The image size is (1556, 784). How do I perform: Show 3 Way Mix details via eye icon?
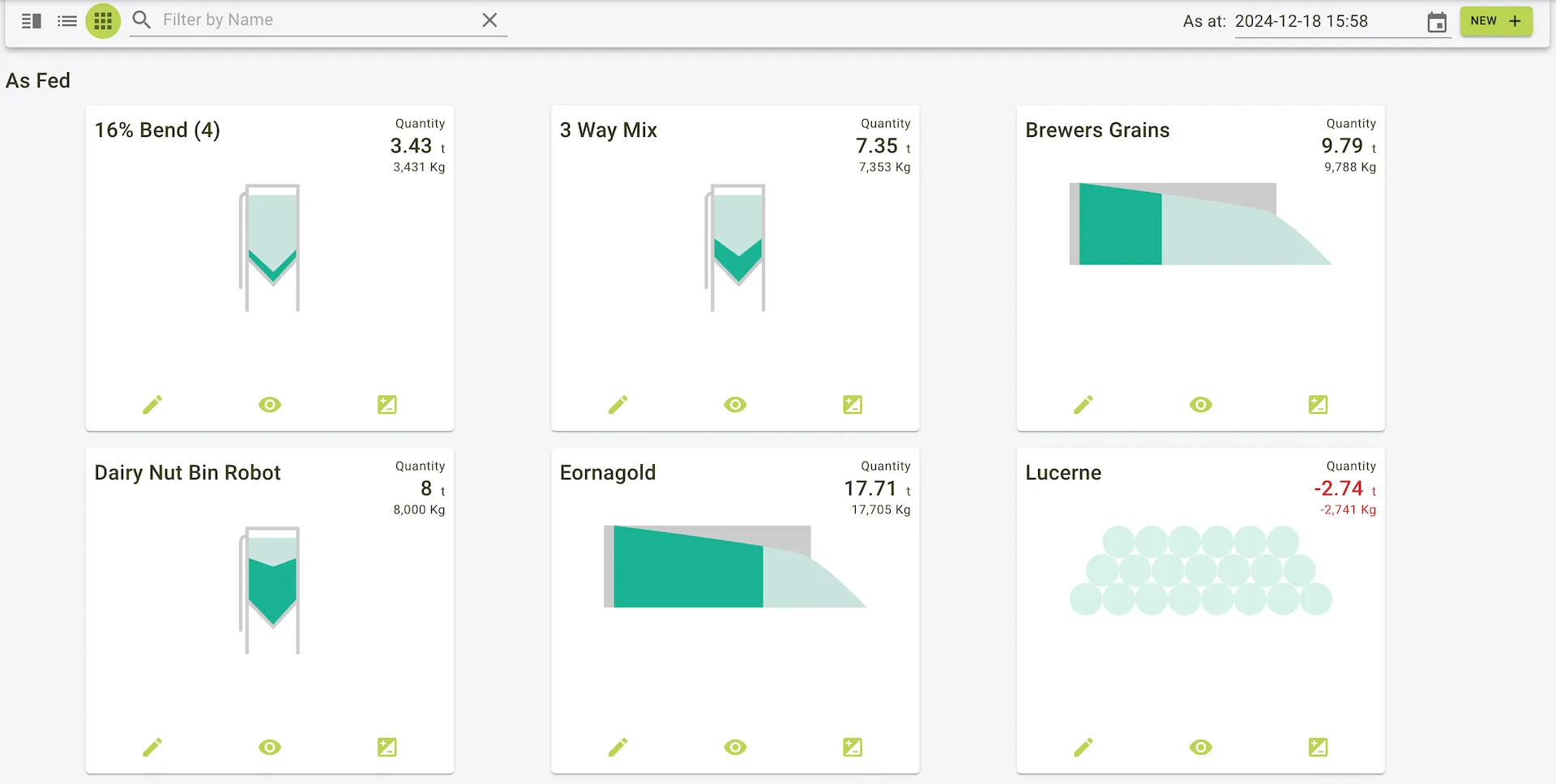pos(735,405)
